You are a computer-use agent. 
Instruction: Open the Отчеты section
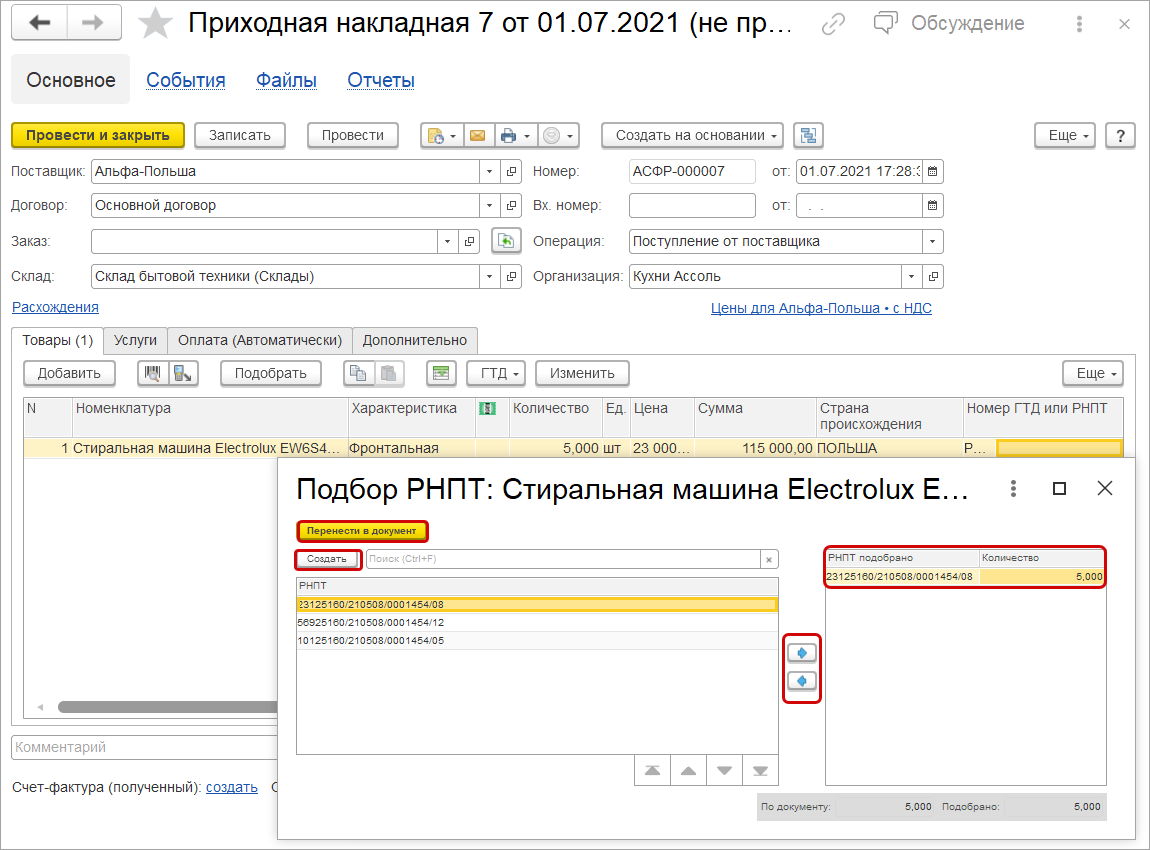(381, 80)
